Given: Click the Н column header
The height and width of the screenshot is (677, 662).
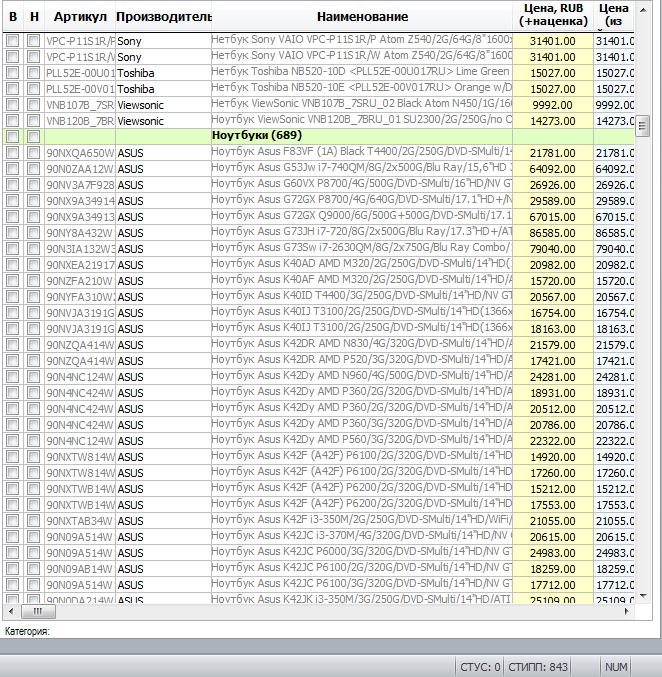Looking at the screenshot, I should 34,16.
